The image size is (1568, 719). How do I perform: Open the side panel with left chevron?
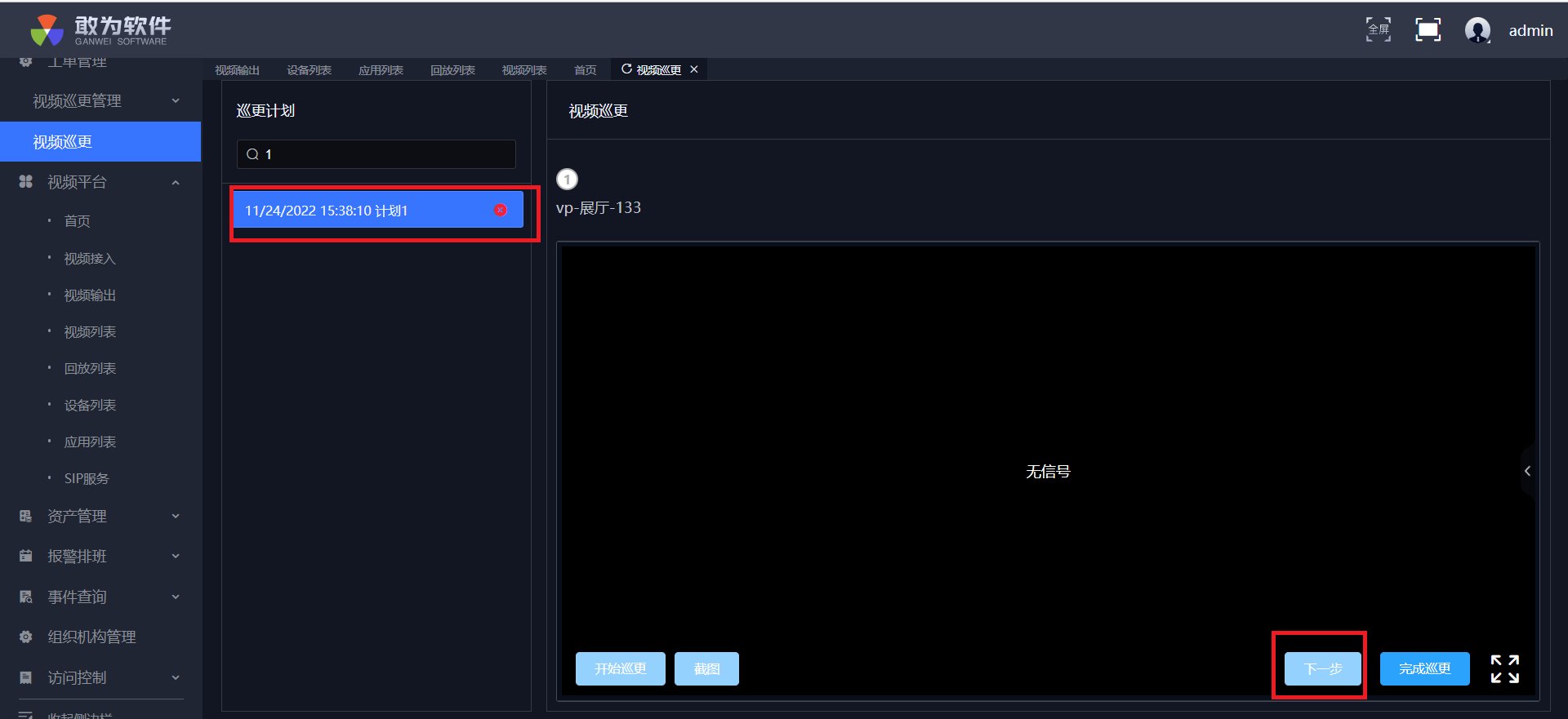(1527, 471)
